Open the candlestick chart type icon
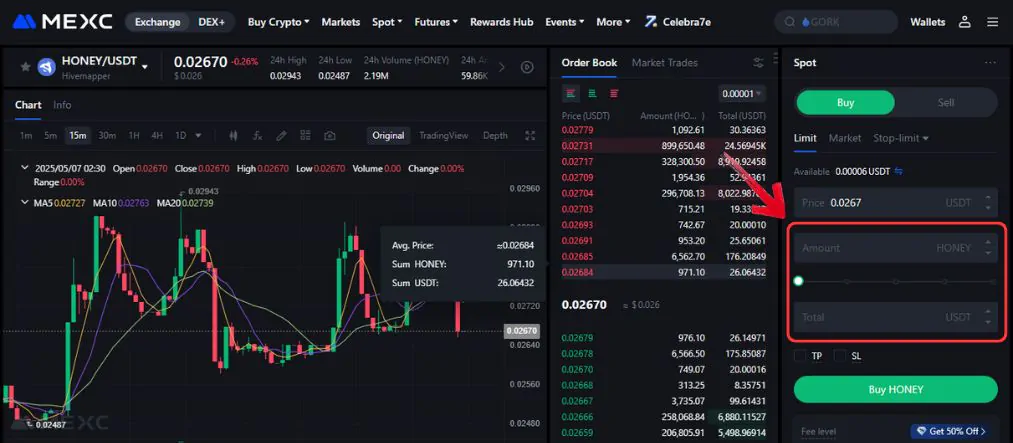This screenshot has width=1013, height=443. pyautogui.click(x=234, y=136)
